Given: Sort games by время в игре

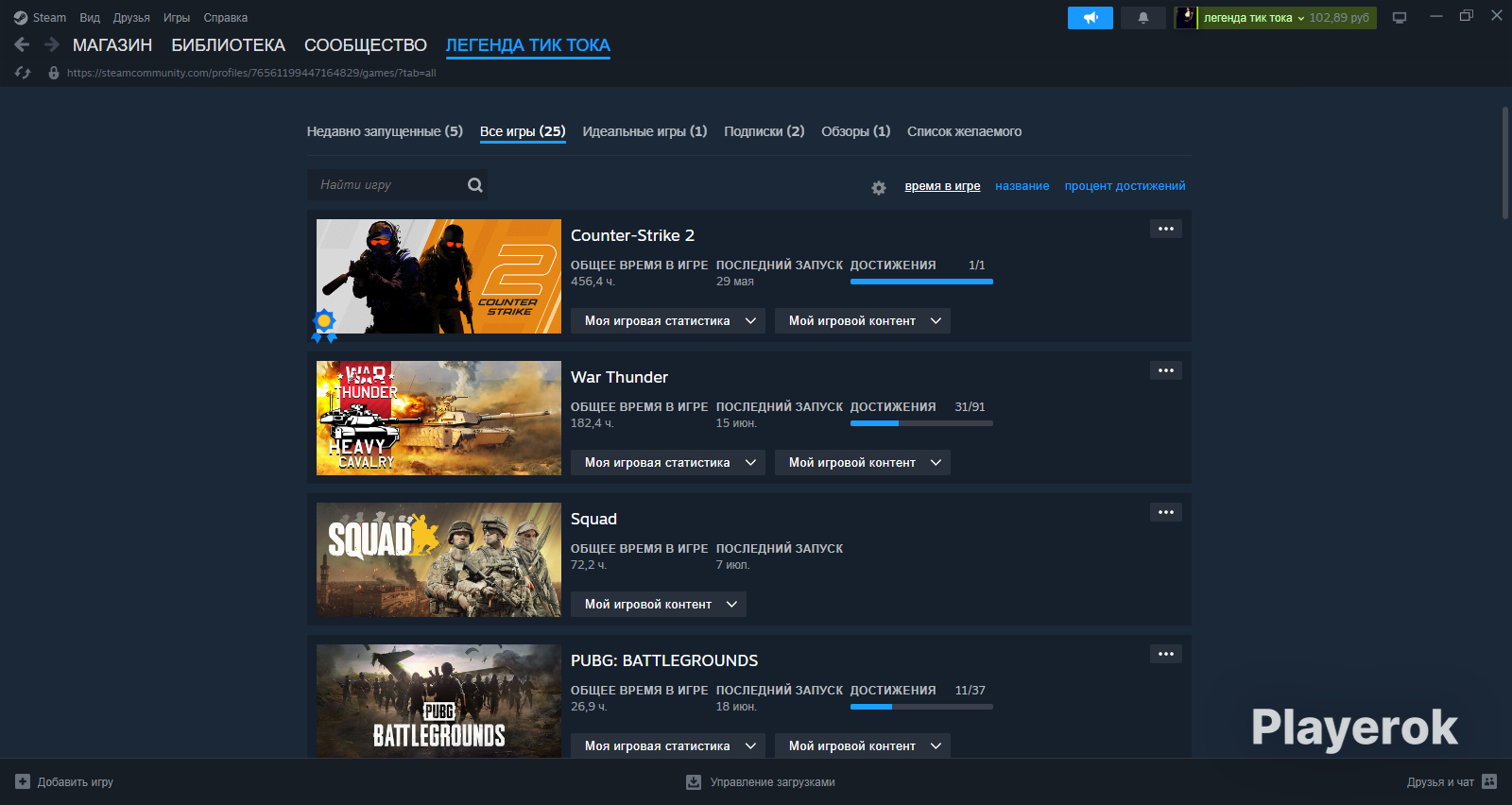Looking at the screenshot, I should pyautogui.click(x=942, y=186).
